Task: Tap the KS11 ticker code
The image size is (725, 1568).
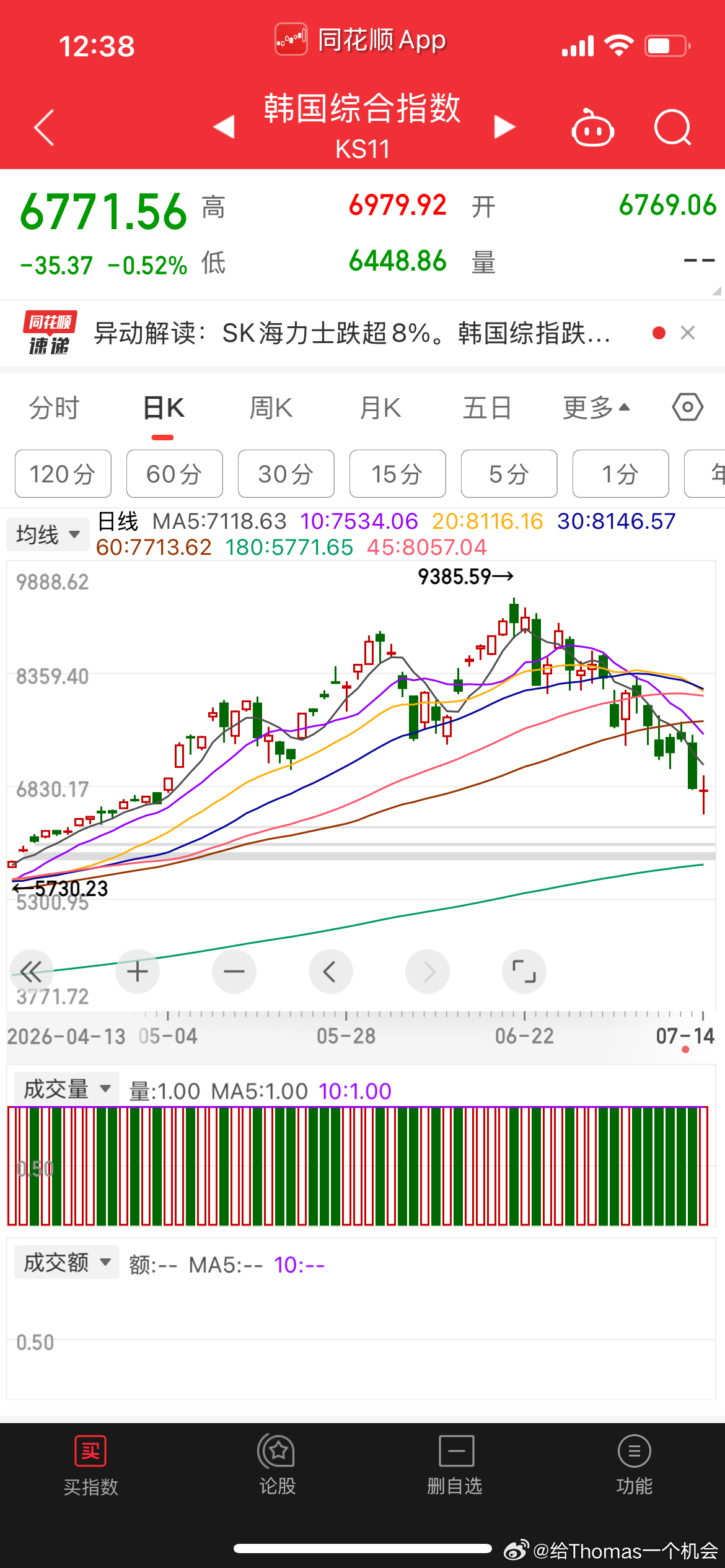Action: (x=362, y=149)
